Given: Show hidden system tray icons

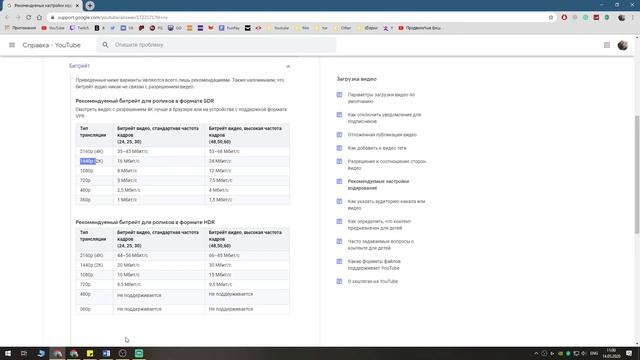Looking at the screenshot, I should point(536,353).
